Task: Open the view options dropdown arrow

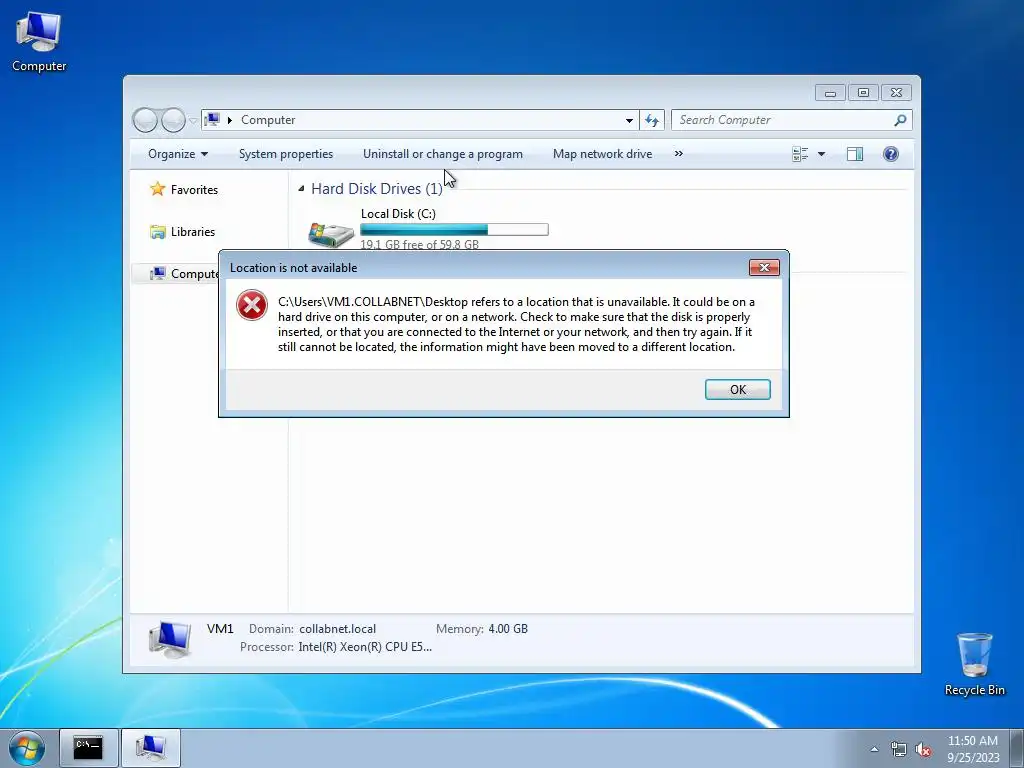Action: click(x=822, y=154)
